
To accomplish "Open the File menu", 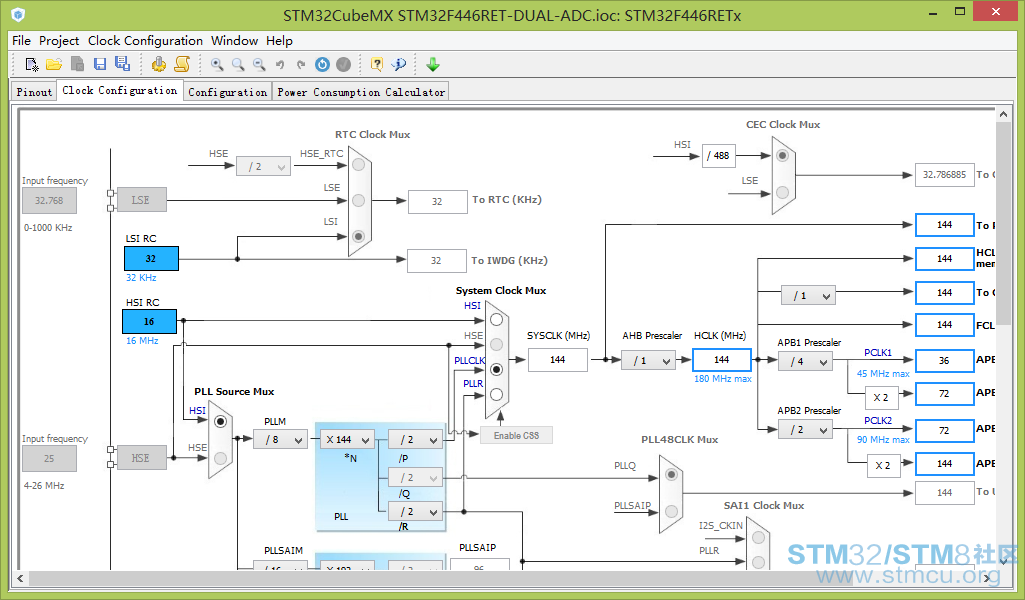I will pos(21,41).
